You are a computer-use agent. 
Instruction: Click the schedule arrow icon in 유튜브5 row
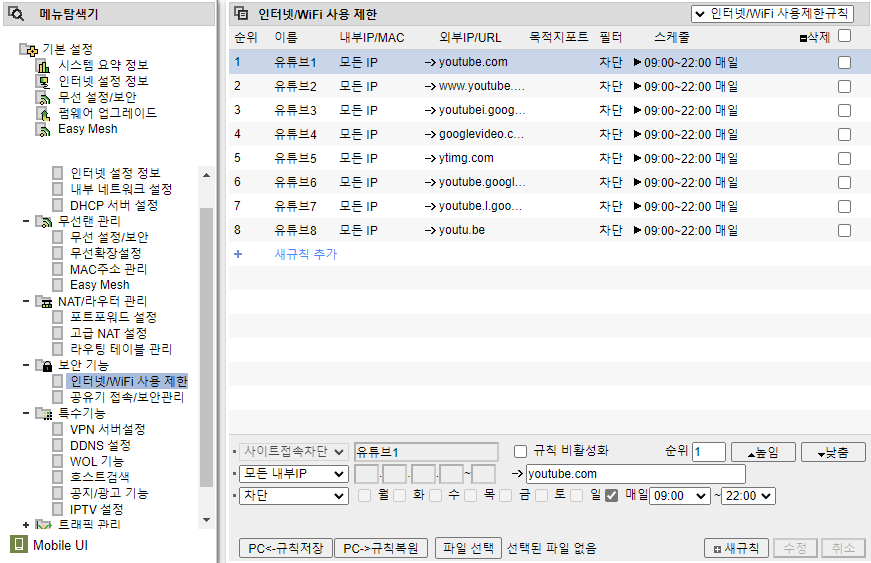[637, 158]
